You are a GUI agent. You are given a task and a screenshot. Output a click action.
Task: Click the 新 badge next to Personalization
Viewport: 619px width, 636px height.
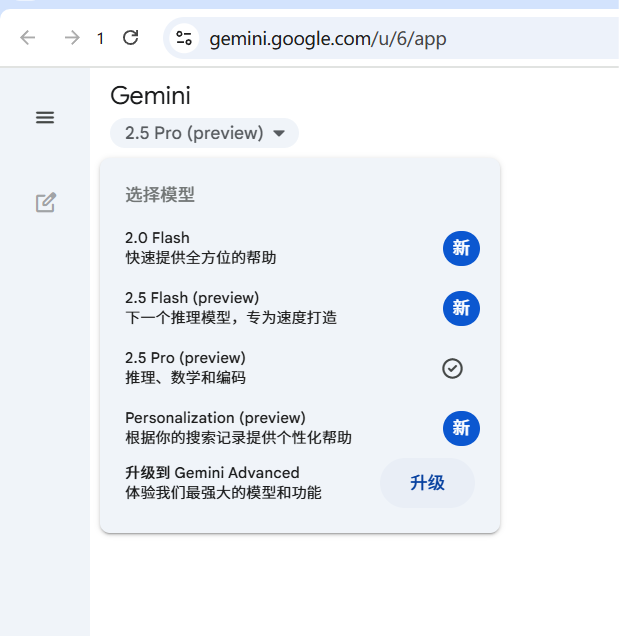[x=461, y=428]
